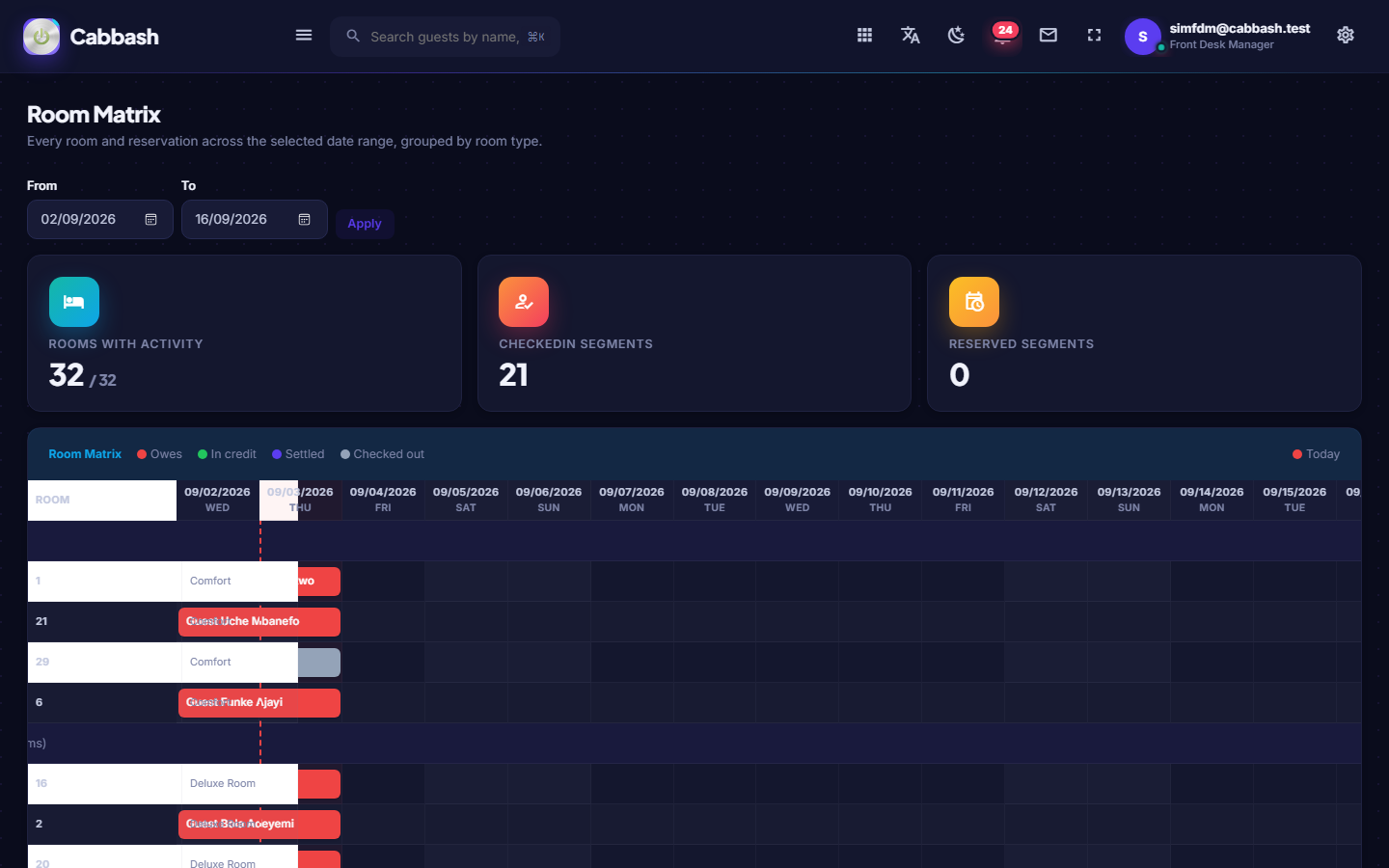Screen dimensions: 1389x868
Task: Open Guest Bola Adeyemi reservation bar
Action: click(x=259, y=825)
